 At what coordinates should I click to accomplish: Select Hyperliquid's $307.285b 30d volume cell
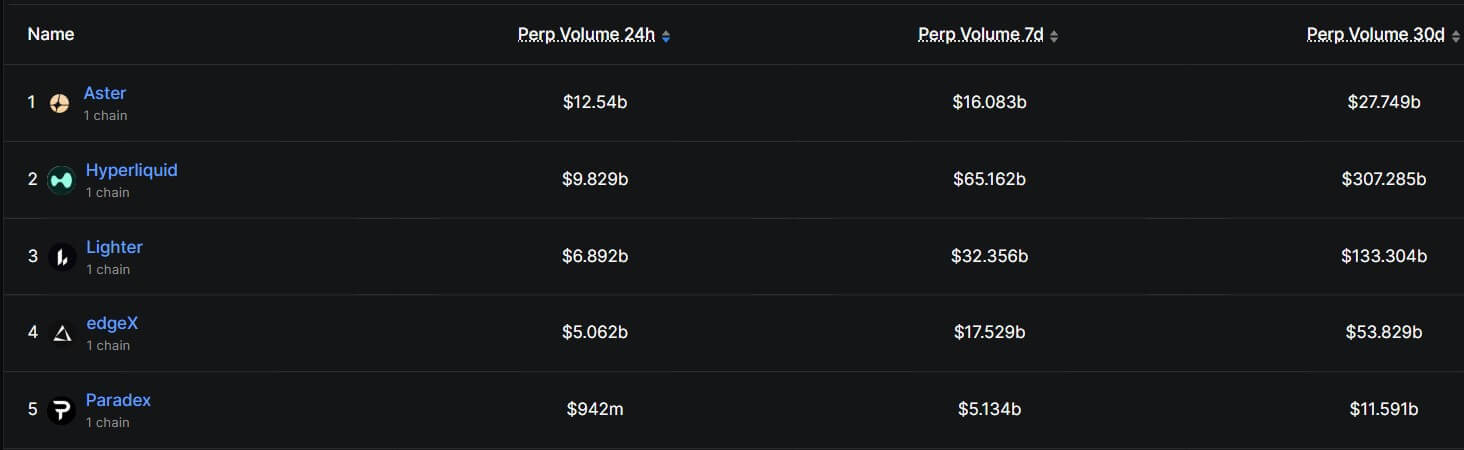point(1384,179)
